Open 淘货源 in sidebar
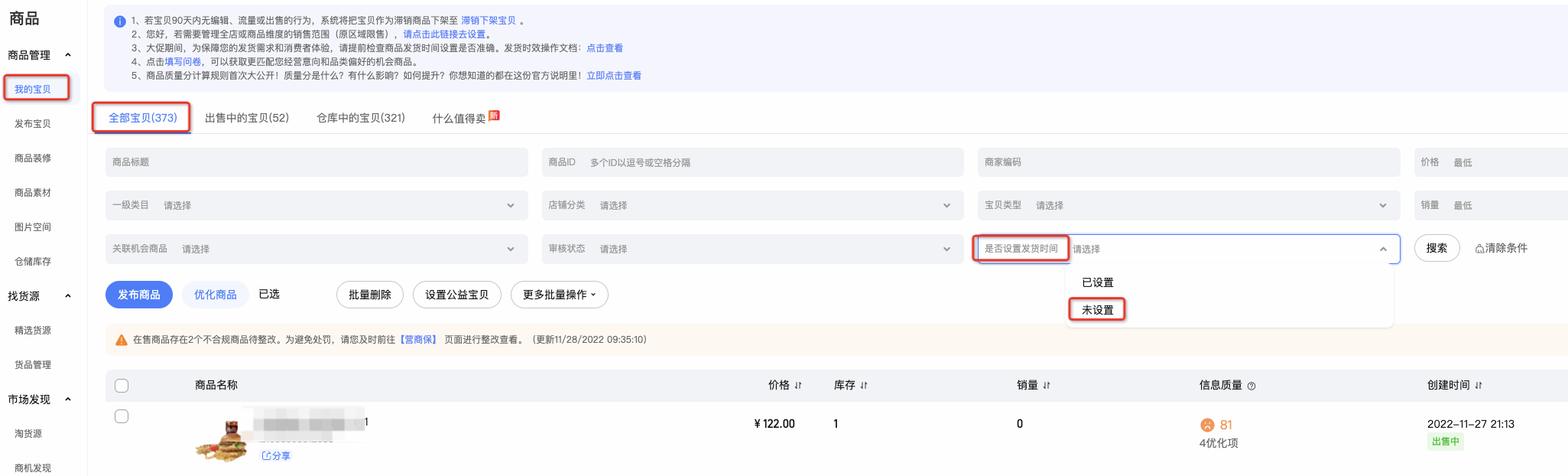The height and width of the screenshot is (476, 1568). click(x=28, y=434)
